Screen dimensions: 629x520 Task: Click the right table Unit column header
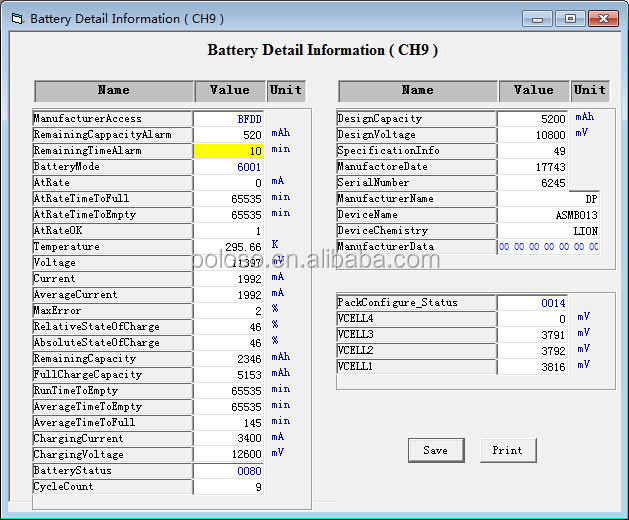[x=590, y=91]
